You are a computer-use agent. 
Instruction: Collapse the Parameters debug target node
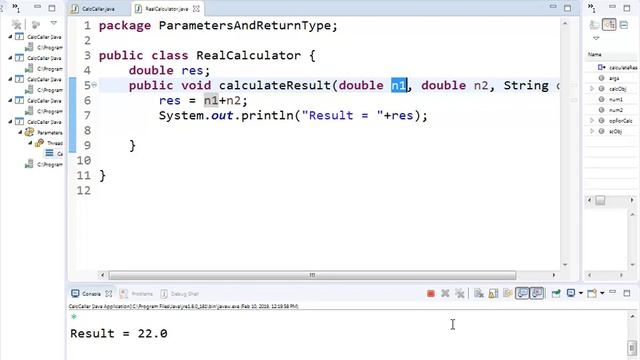pos(20,132)
